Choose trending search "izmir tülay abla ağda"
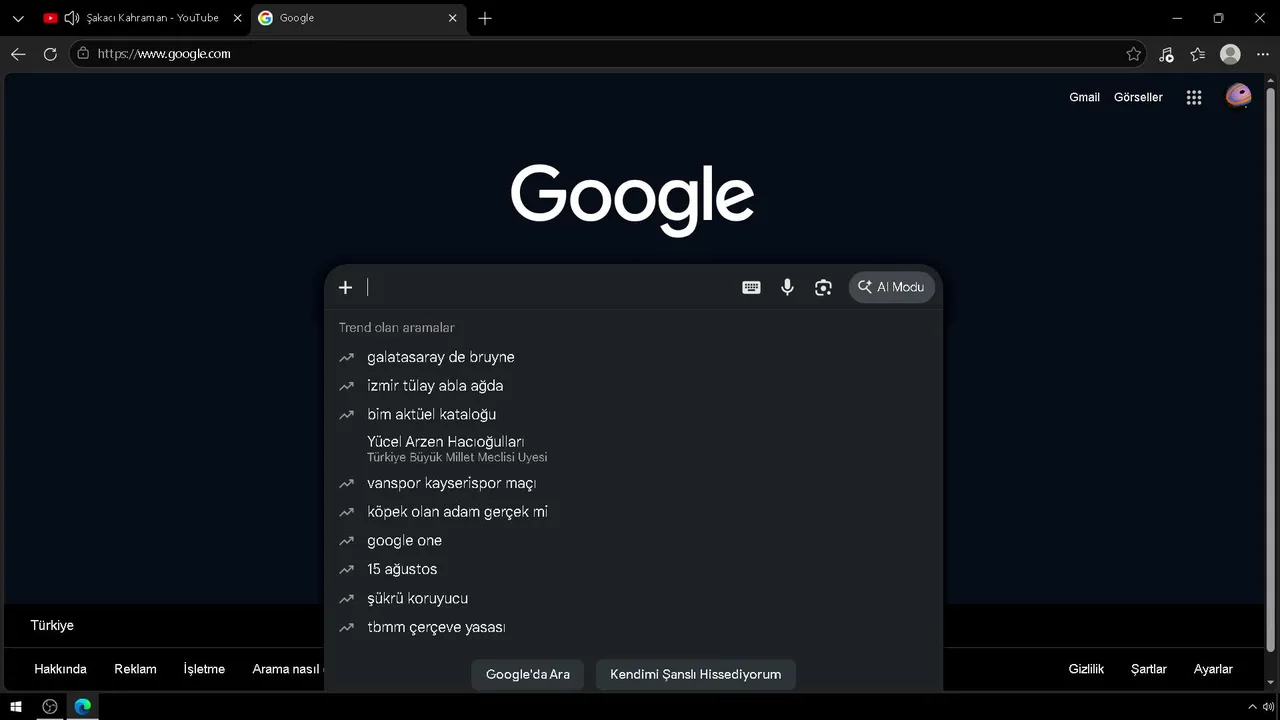Image resolution: width=1280 pixels, height=720 pixels. tap(633, 386)
